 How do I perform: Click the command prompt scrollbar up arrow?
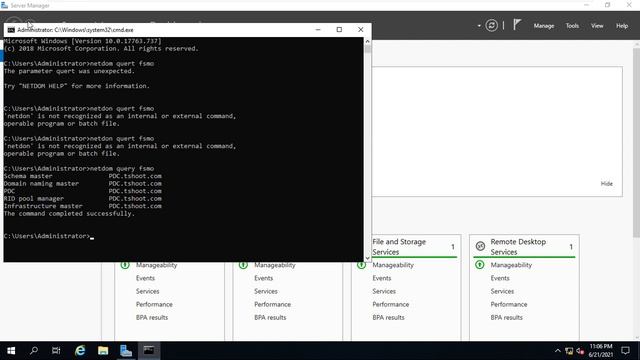pyautogui.click(x=367, y=41)
